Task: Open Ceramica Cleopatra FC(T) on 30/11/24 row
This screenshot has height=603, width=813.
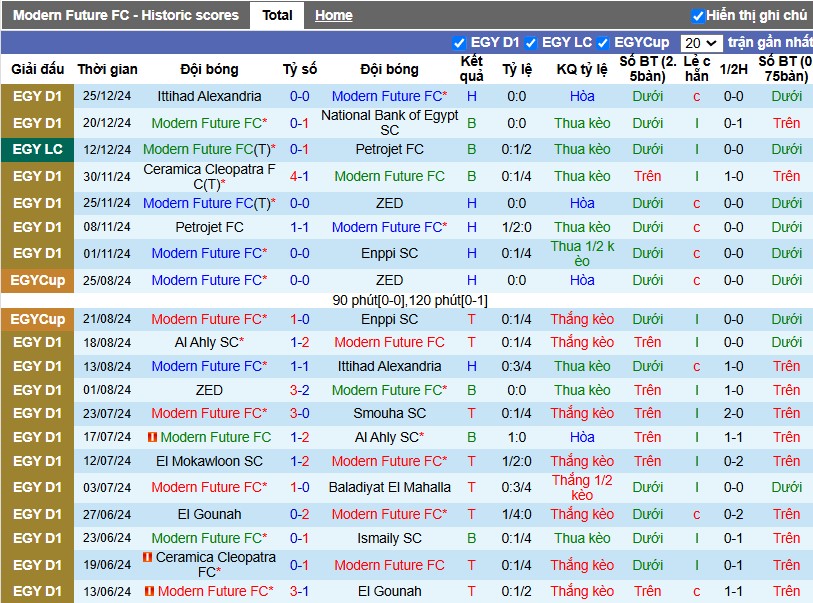Action: tap(209, 176)
